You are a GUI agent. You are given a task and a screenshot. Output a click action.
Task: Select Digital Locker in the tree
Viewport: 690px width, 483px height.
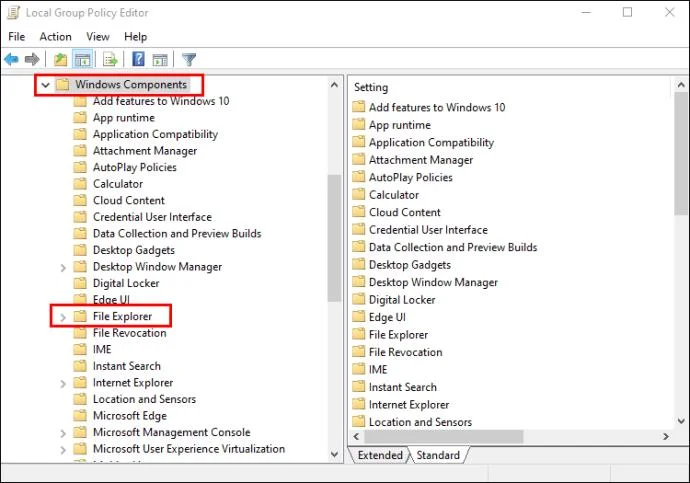click(126, 283)
